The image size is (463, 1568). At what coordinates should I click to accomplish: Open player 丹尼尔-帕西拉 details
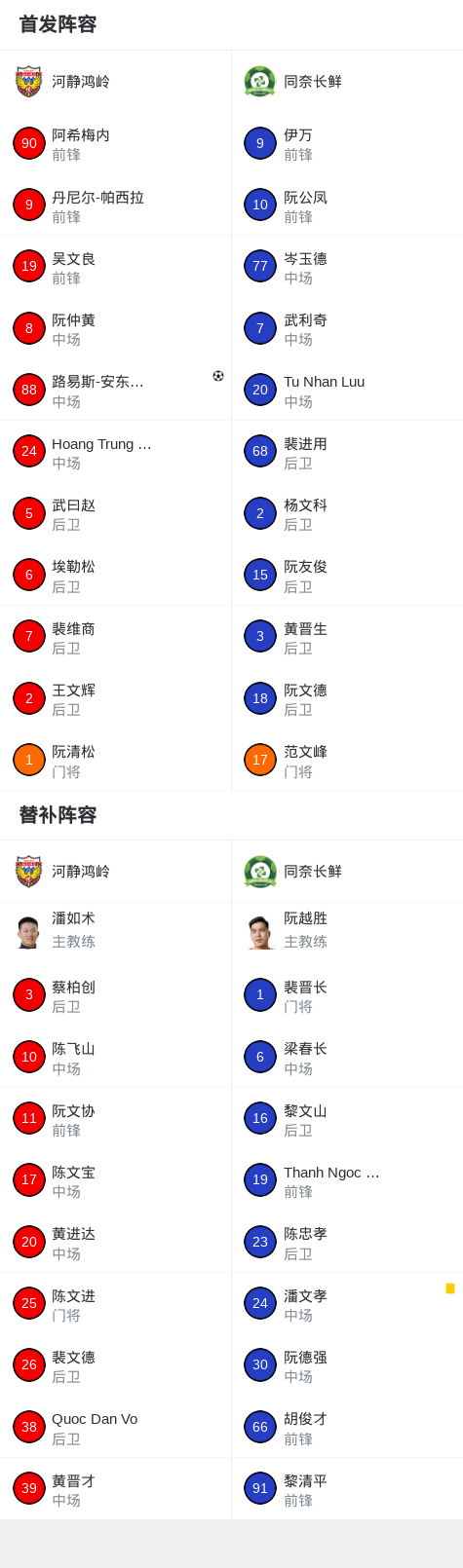tap(116, 205)
